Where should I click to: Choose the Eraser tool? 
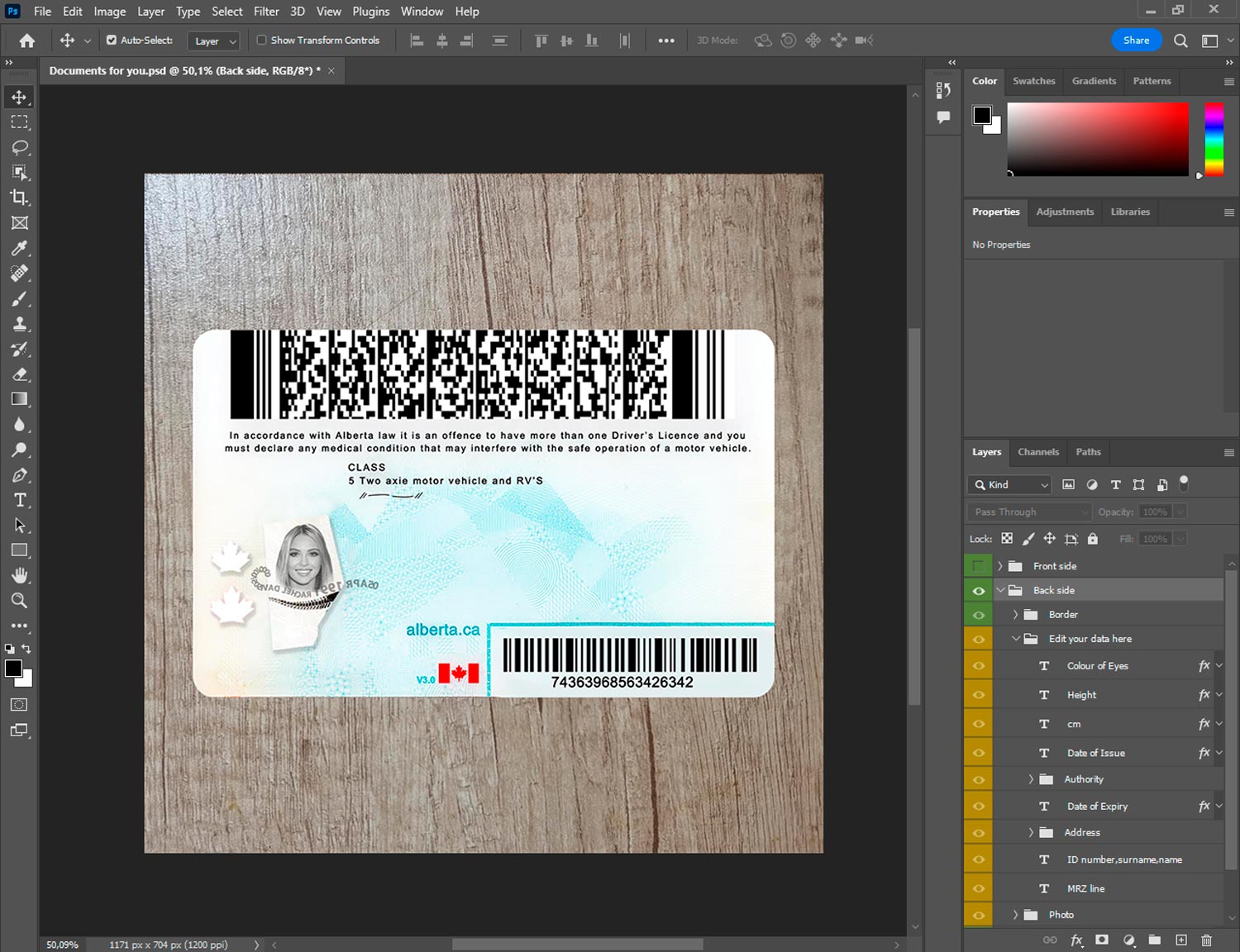click(20, 374)
